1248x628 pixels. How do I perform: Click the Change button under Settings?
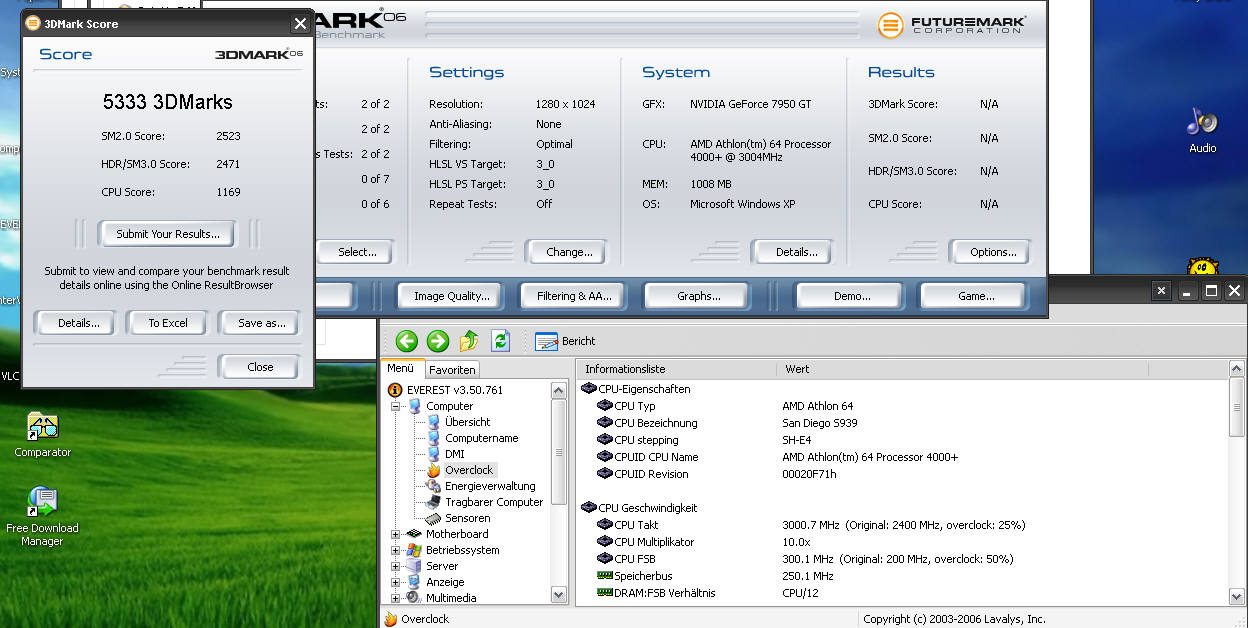pyautogui.click(x=569, y=252)
